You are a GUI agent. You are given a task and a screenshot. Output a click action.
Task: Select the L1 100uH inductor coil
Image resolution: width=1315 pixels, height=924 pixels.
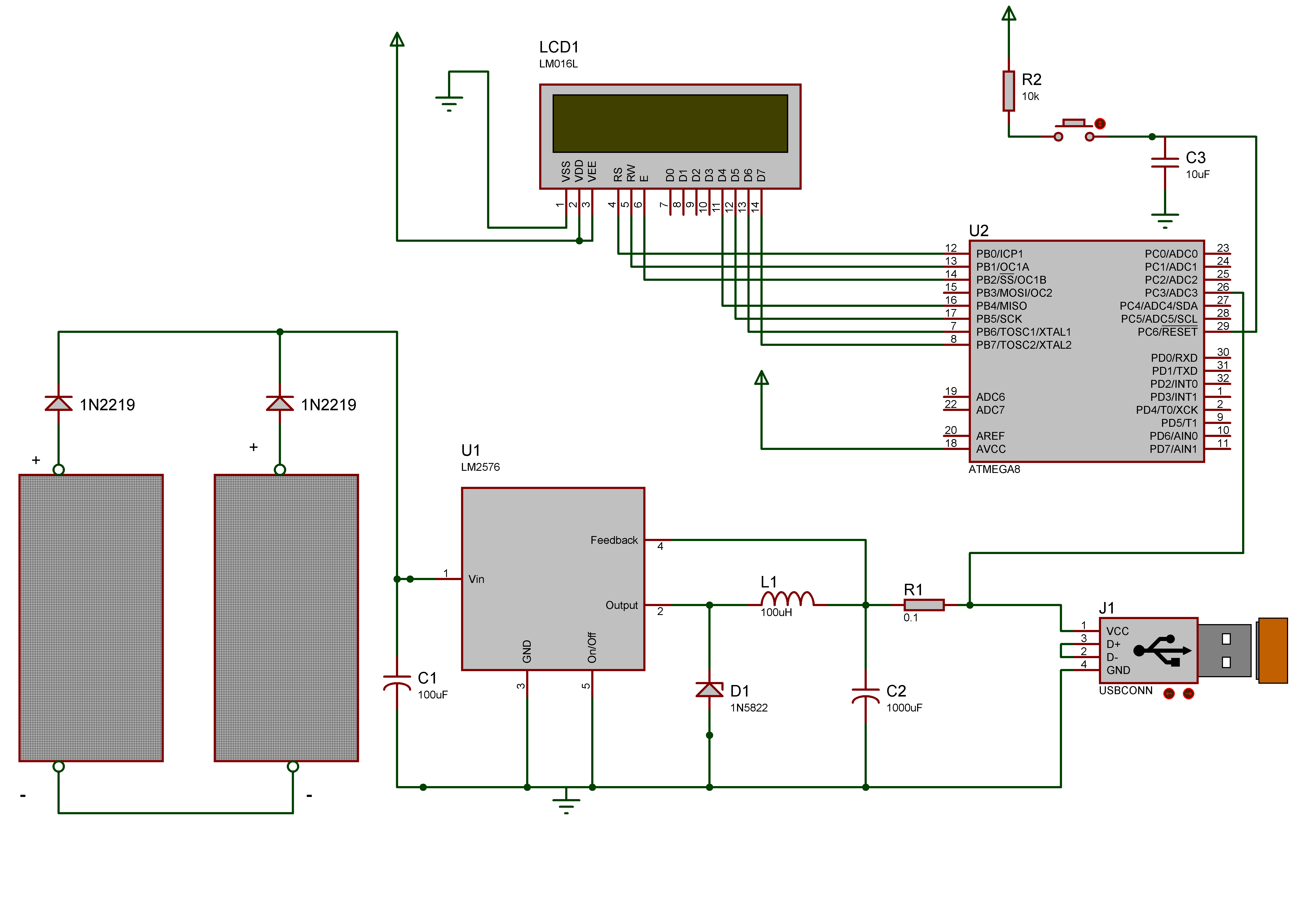[788, 599]
